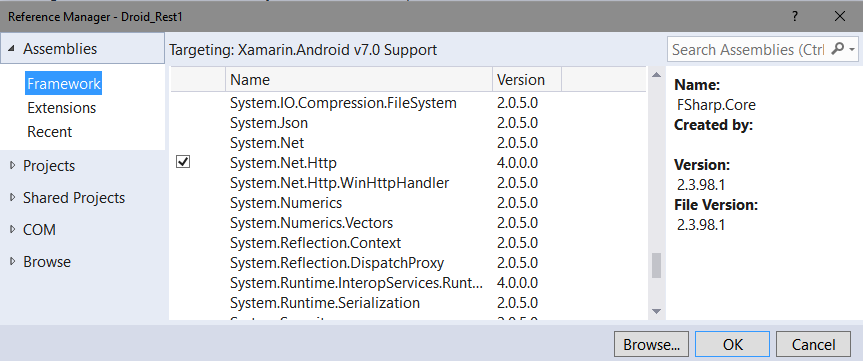
Task: Click the search magnifier icon
Action: [x=837, y=49]
